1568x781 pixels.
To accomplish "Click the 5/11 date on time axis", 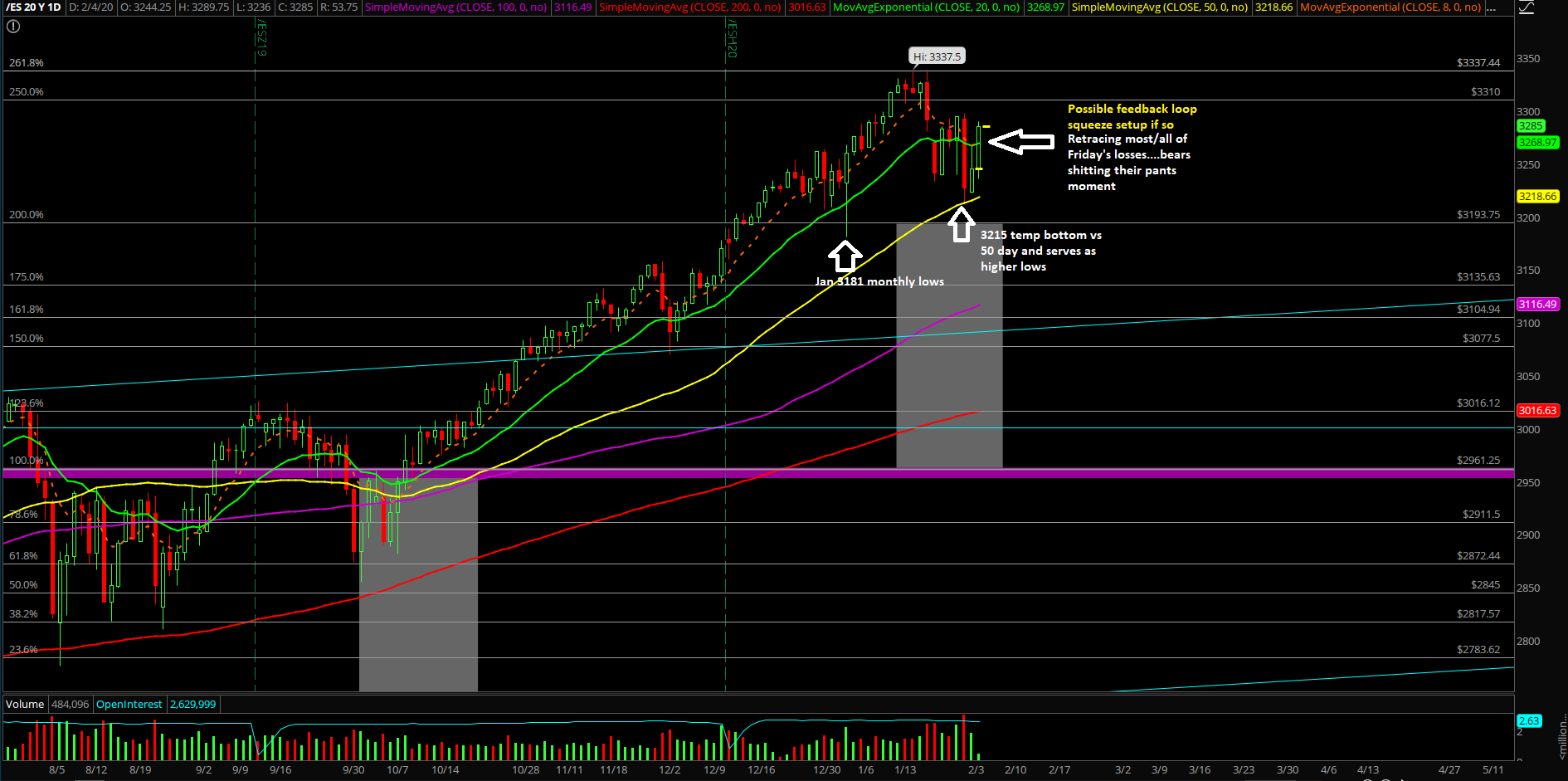I will pos(1493,770).
